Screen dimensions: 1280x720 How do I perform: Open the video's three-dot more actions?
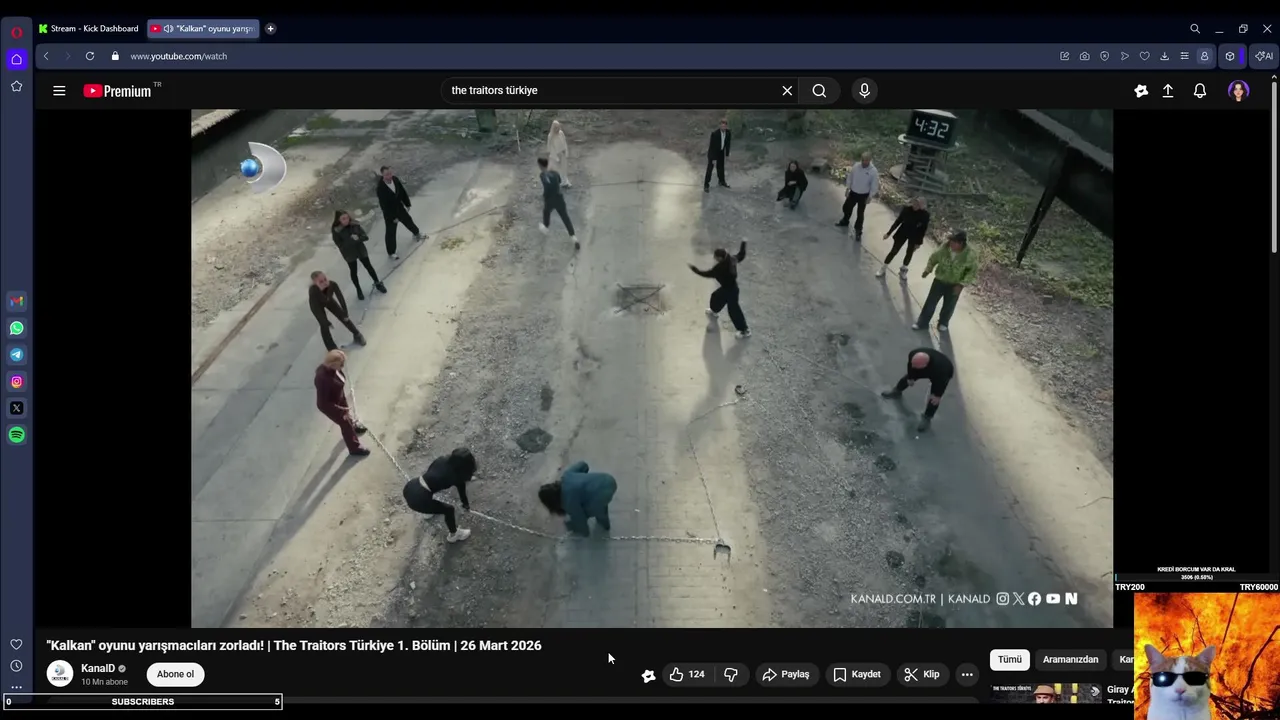[967, 675]
